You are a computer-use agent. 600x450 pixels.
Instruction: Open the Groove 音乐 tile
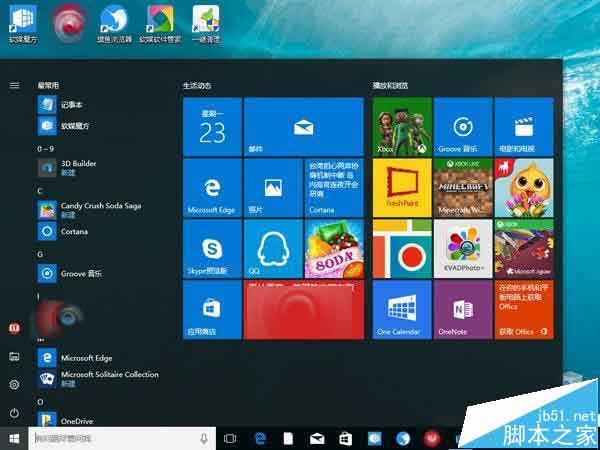(x=463, y=127)
